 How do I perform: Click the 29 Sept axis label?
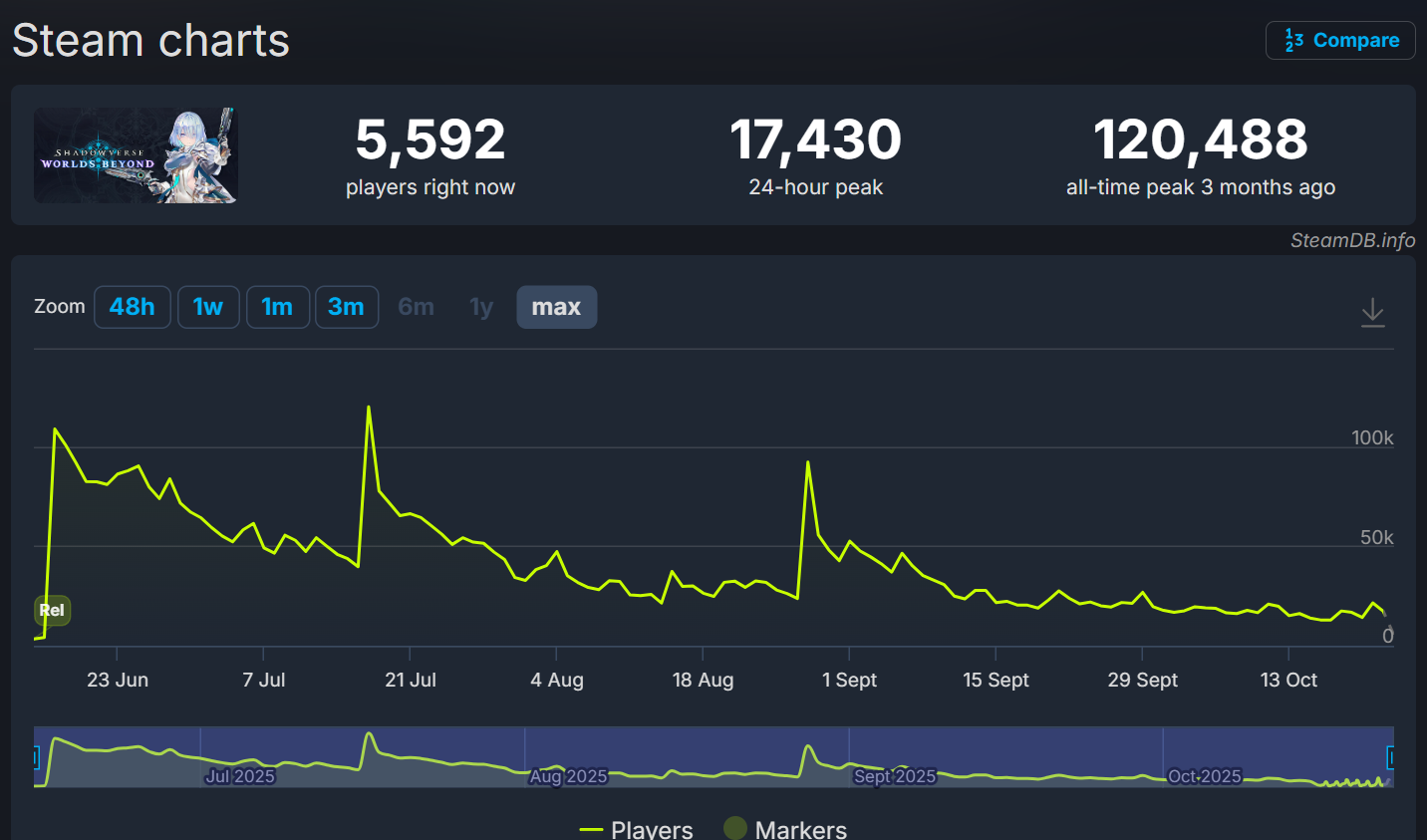(1142, 680)
